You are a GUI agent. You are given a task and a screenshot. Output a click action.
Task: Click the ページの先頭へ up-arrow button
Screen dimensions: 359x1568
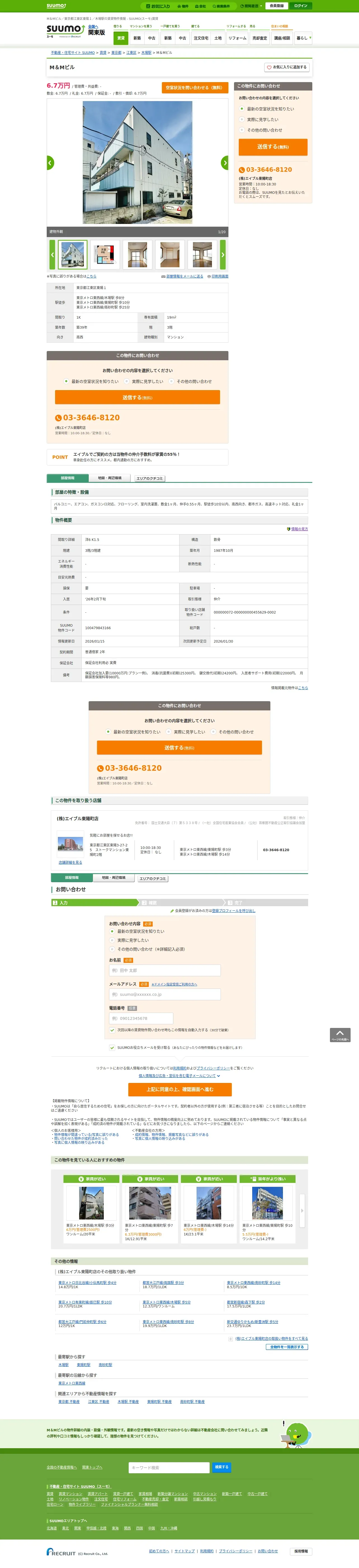coord(340,1035)
